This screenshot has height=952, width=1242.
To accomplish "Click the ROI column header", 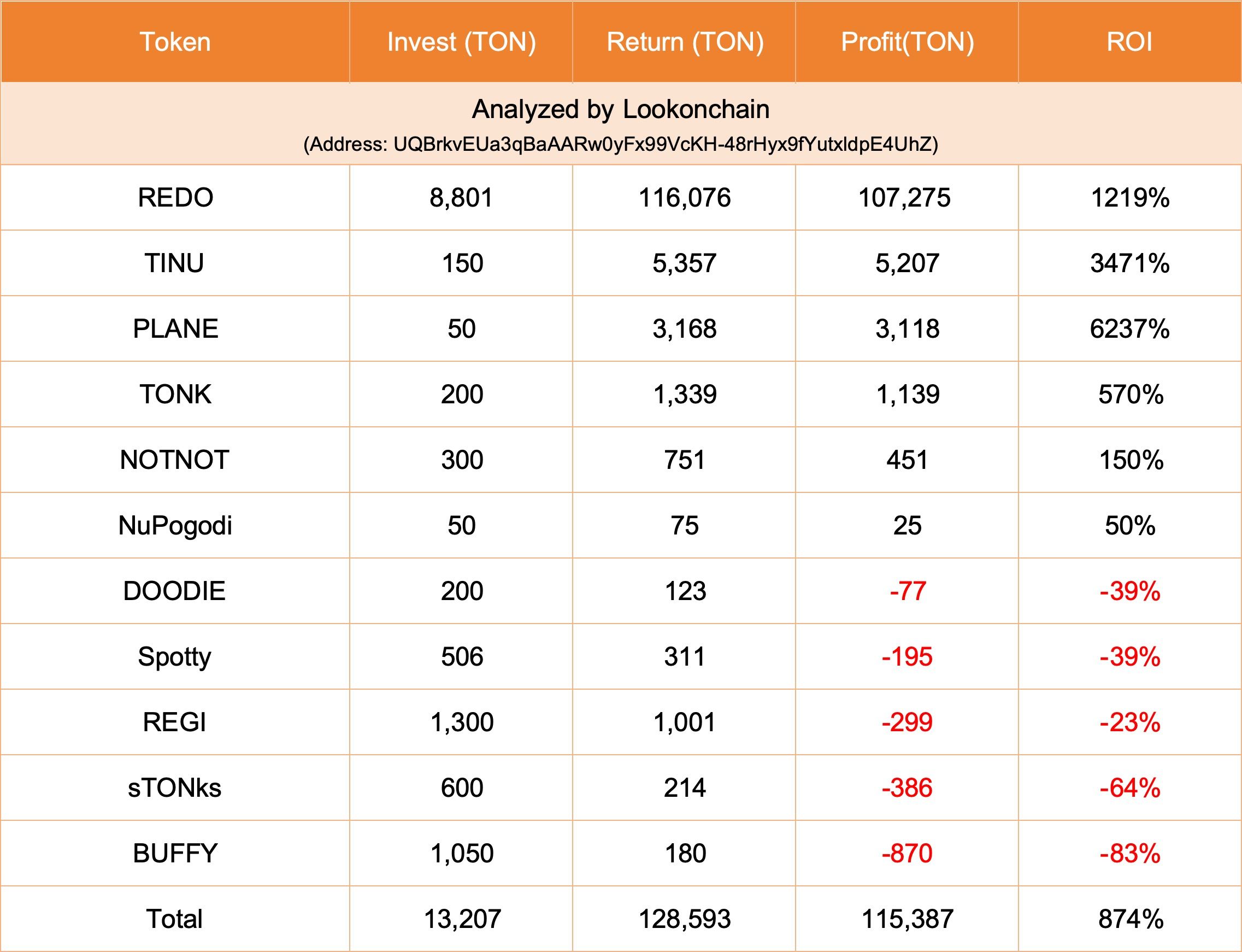I will coord(1129,42).
